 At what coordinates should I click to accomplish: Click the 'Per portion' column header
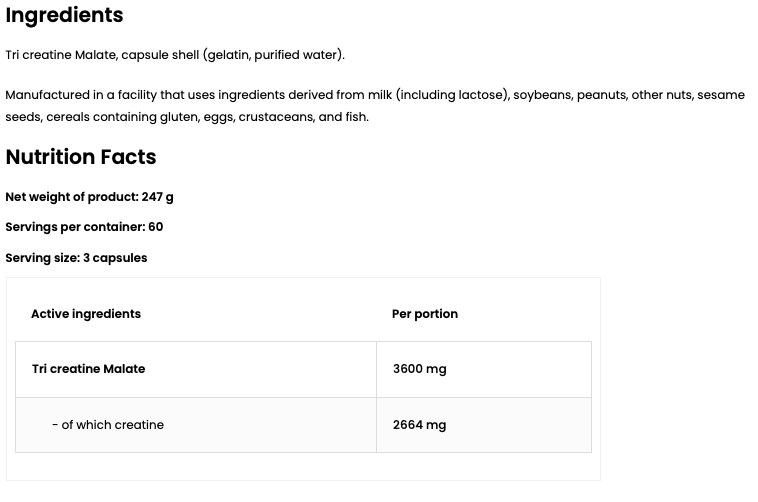[x=425, y=314]
